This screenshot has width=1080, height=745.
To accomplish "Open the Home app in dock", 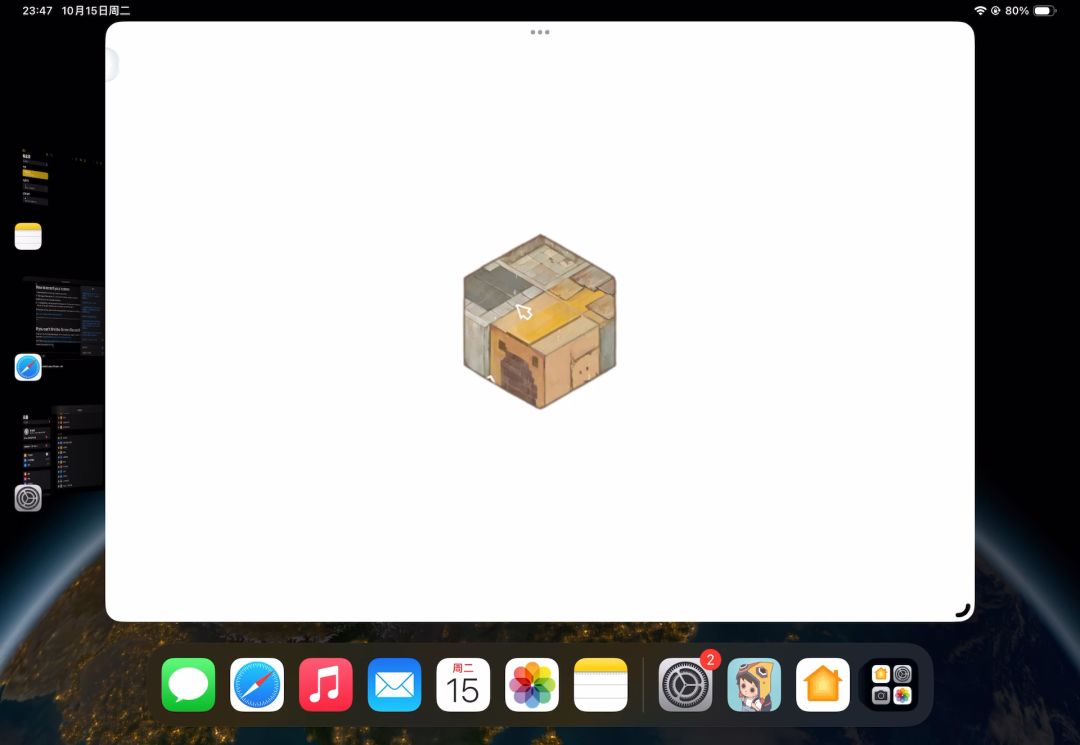I will tap(823, 684).
